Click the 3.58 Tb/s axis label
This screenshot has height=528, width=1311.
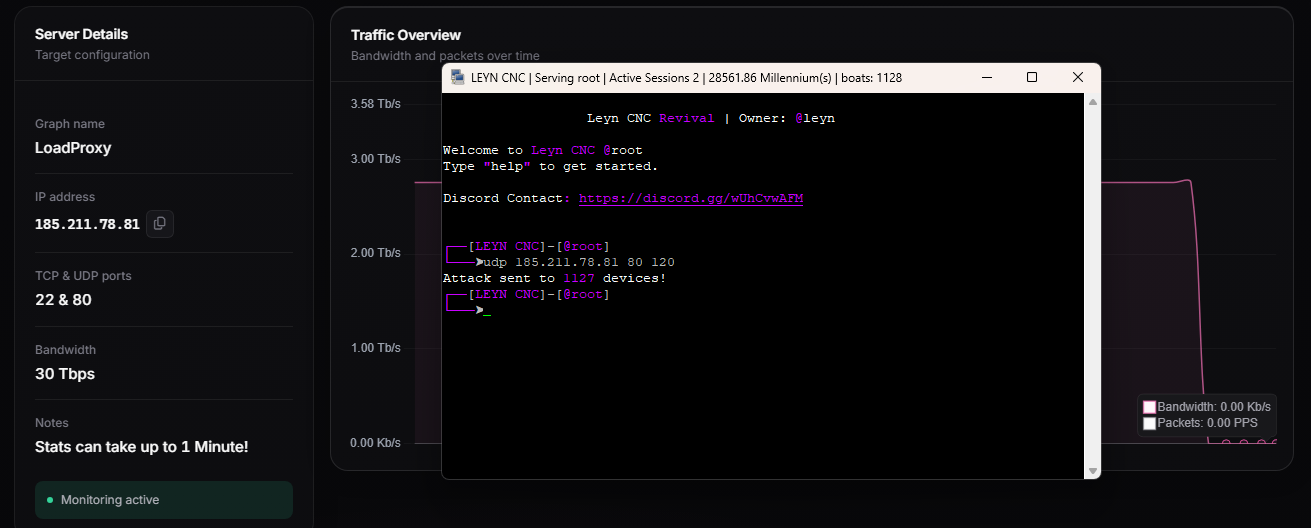[375, 104]
